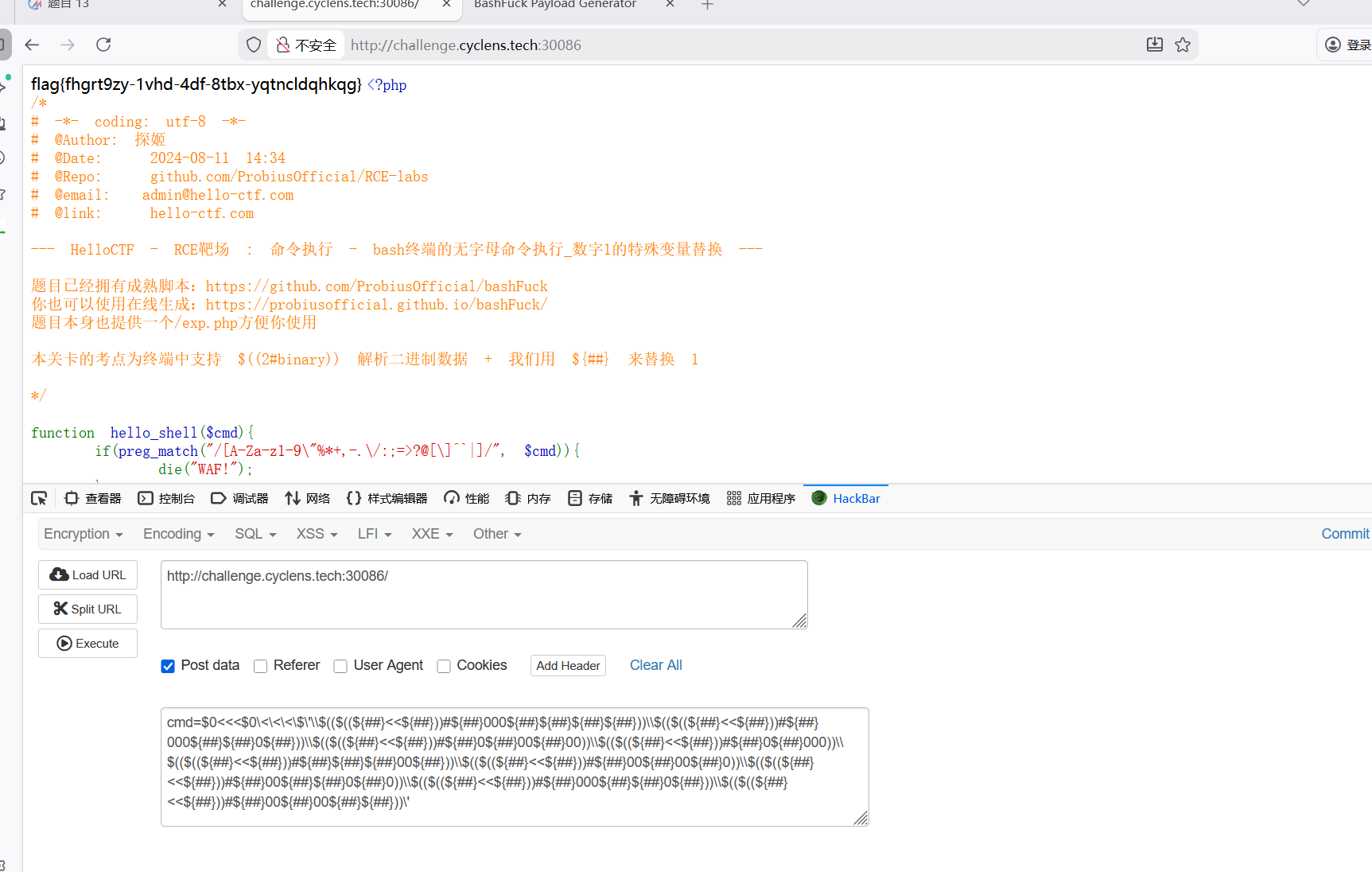The height and width of the screenshot is (872, 1372).
Task: Click the Load URL button
Action: tap(87, 574)
